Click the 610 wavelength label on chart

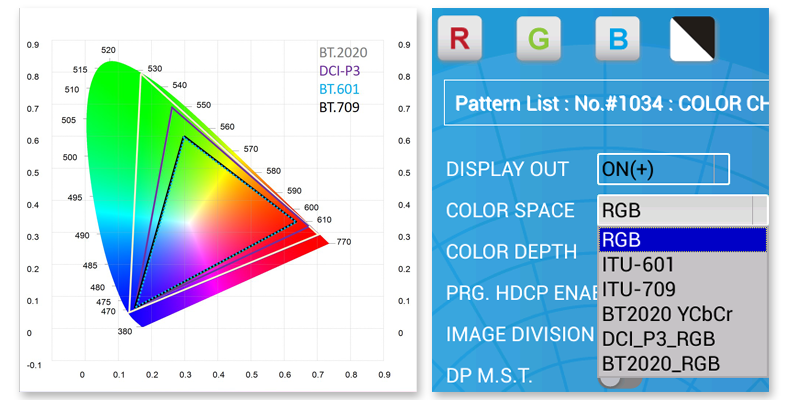click(x=324, y=220)
